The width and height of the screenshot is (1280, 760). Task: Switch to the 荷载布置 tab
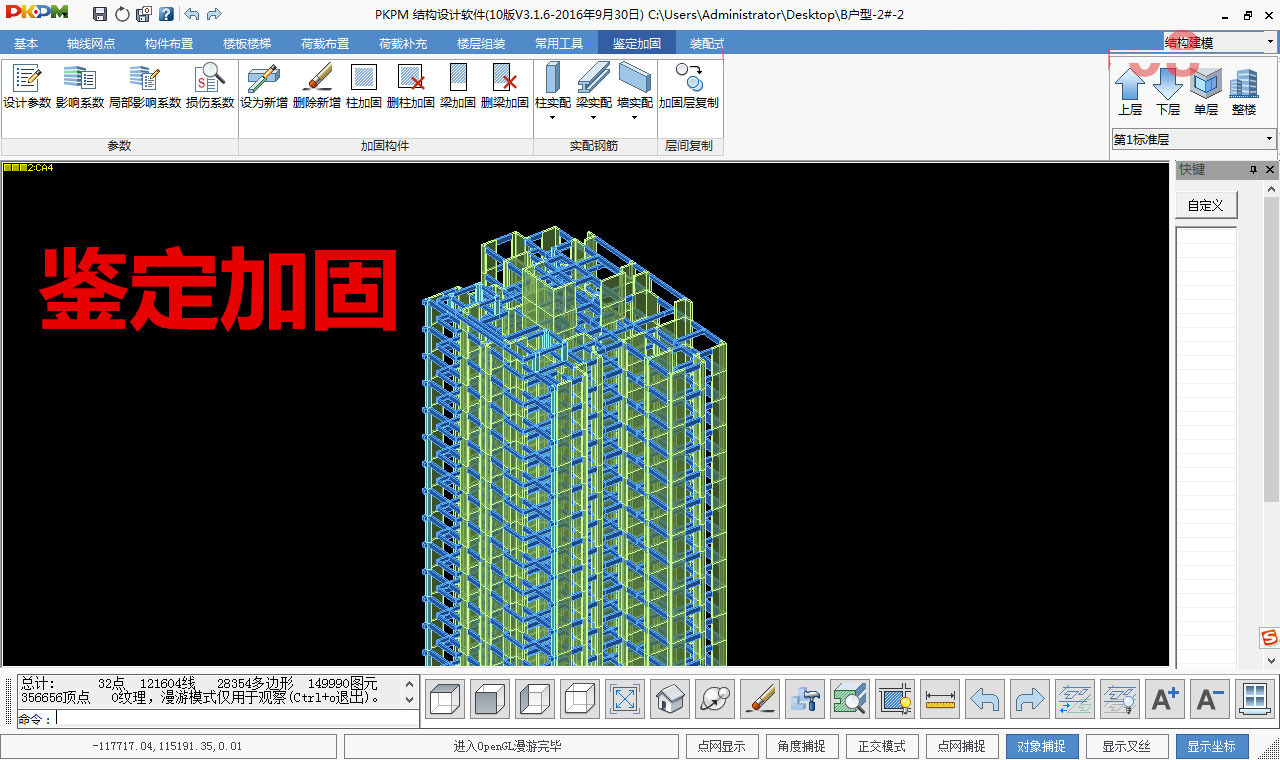point(325,43)
